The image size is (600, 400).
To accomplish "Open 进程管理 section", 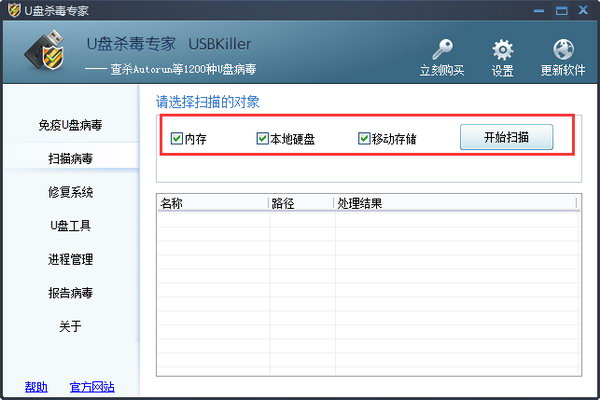I will pyautogui.click(x=70, y=260).
